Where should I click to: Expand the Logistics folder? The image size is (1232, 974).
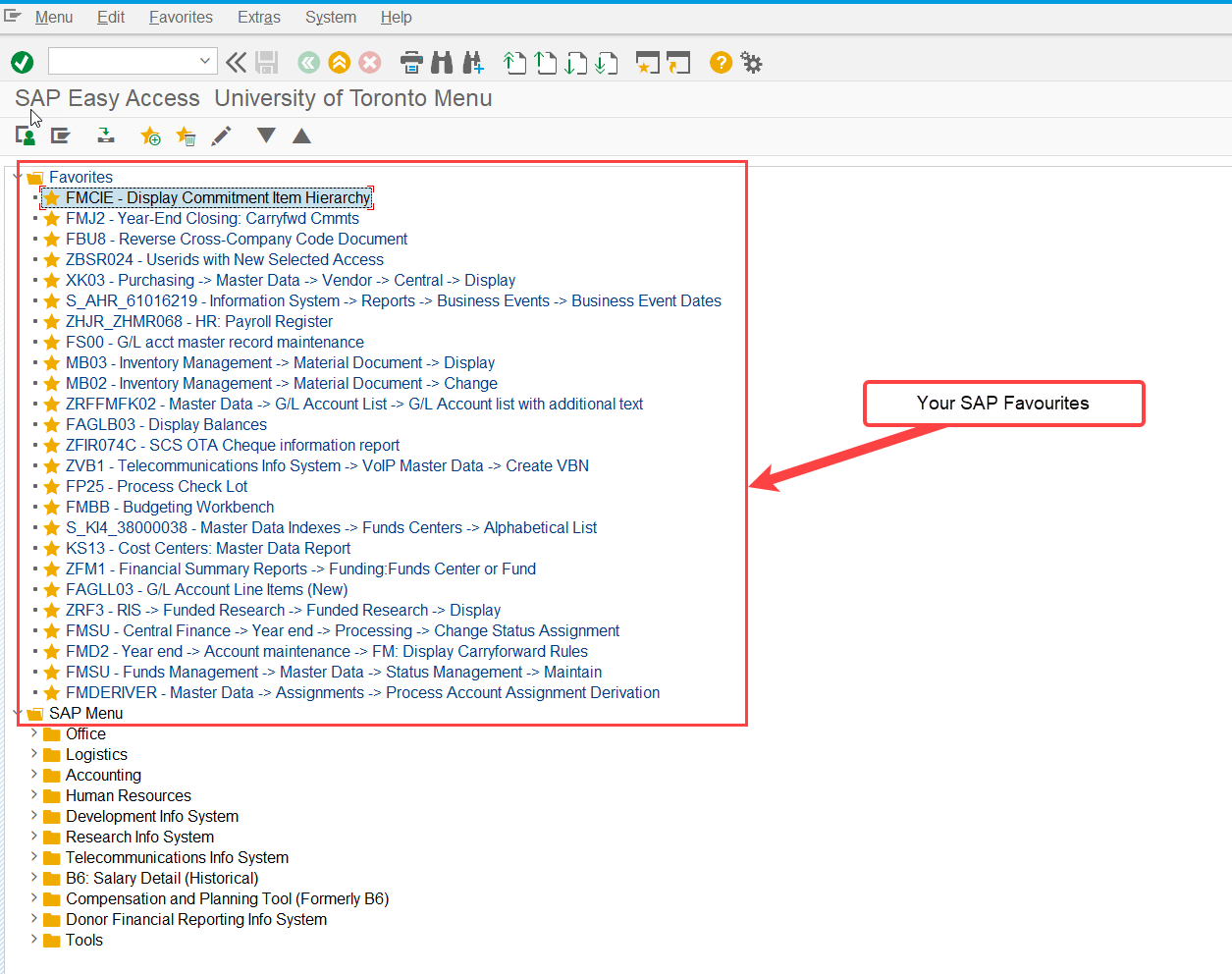[x=33, y=754]
